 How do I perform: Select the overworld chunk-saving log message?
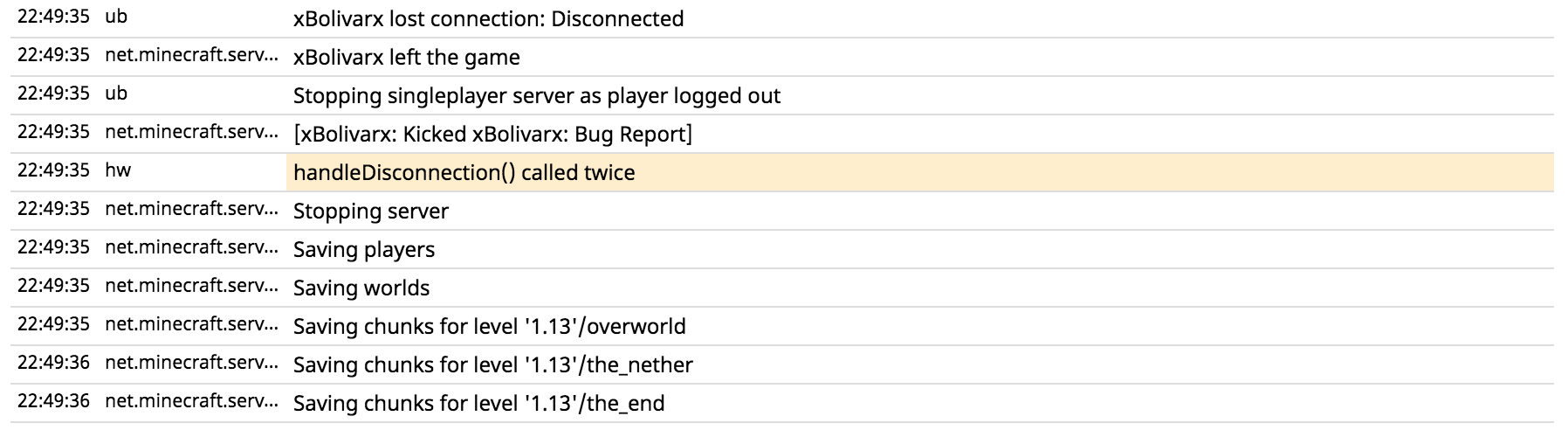point(489,326)
